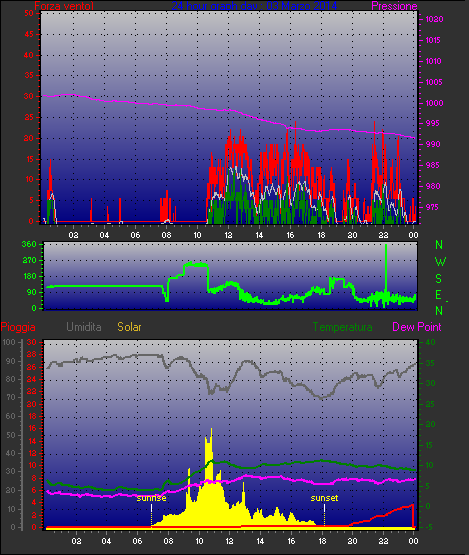Click the W compass letter
The image size is (469, 555).
coord(440,262)
